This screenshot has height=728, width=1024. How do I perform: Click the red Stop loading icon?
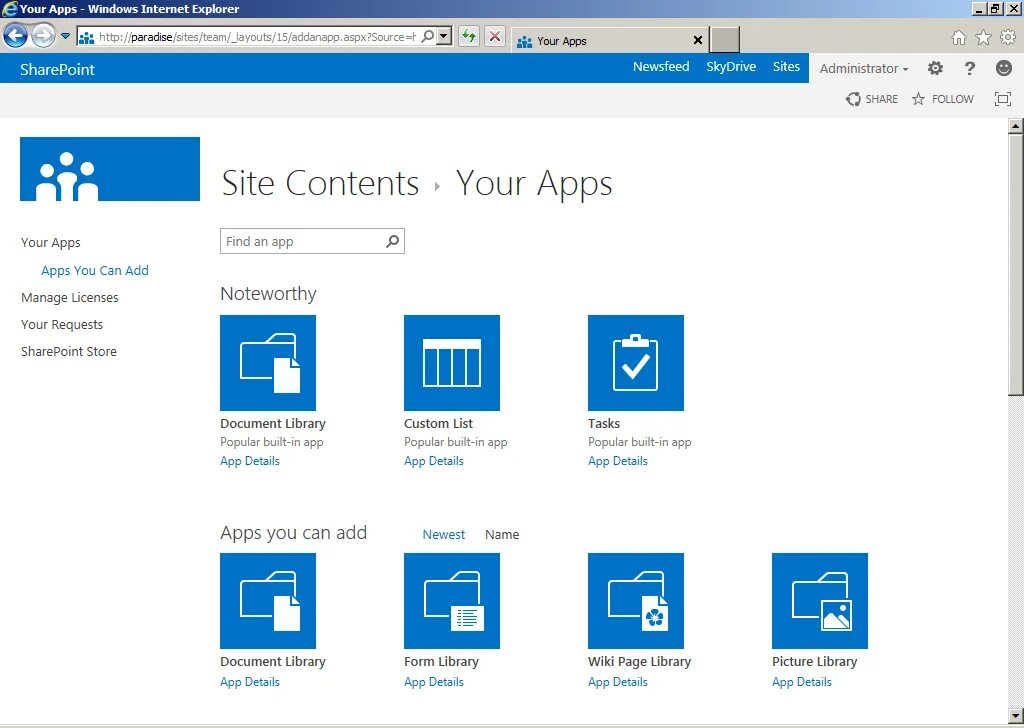[x=495, y=37]
